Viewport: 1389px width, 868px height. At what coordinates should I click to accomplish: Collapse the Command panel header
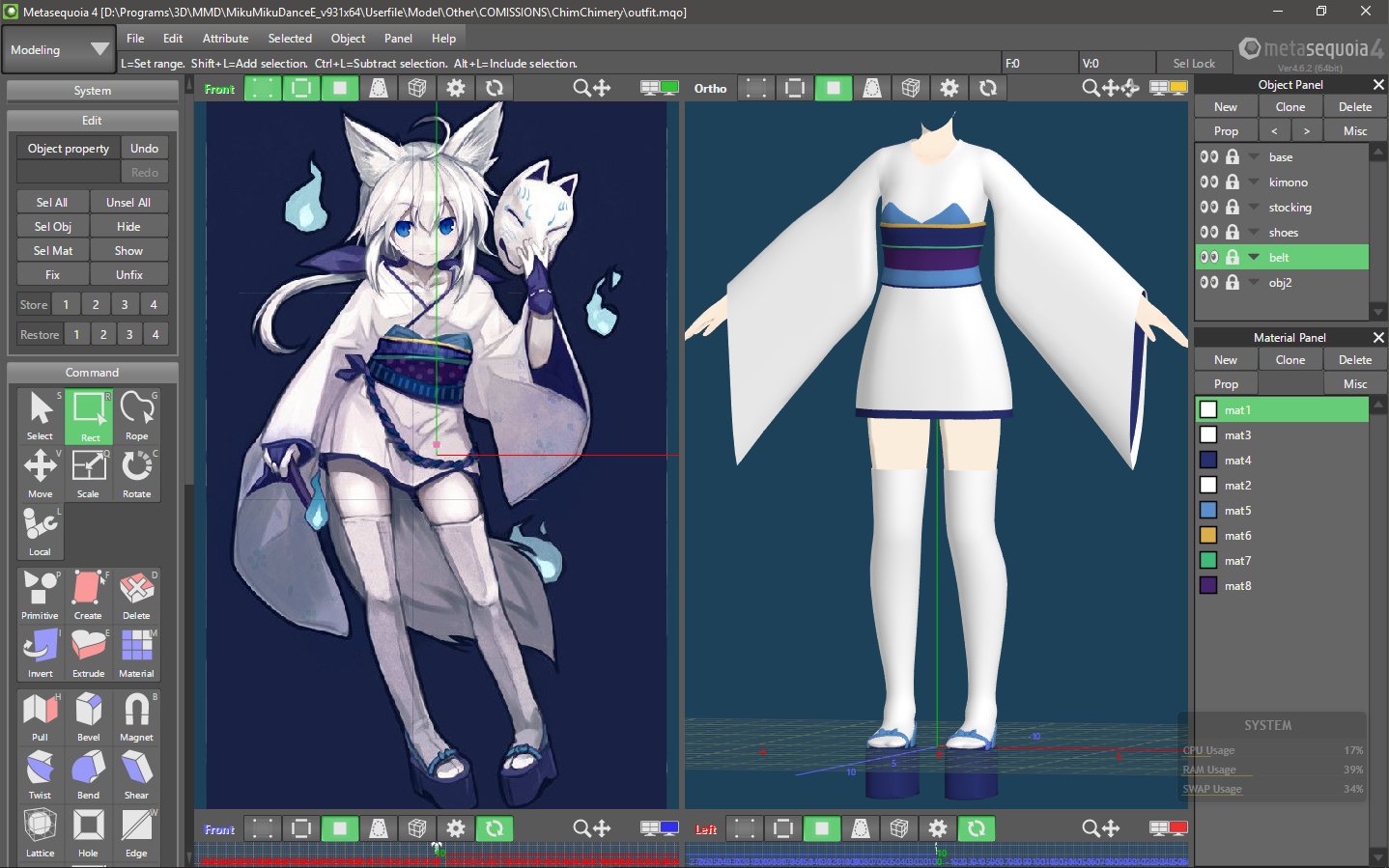point(92,373)
